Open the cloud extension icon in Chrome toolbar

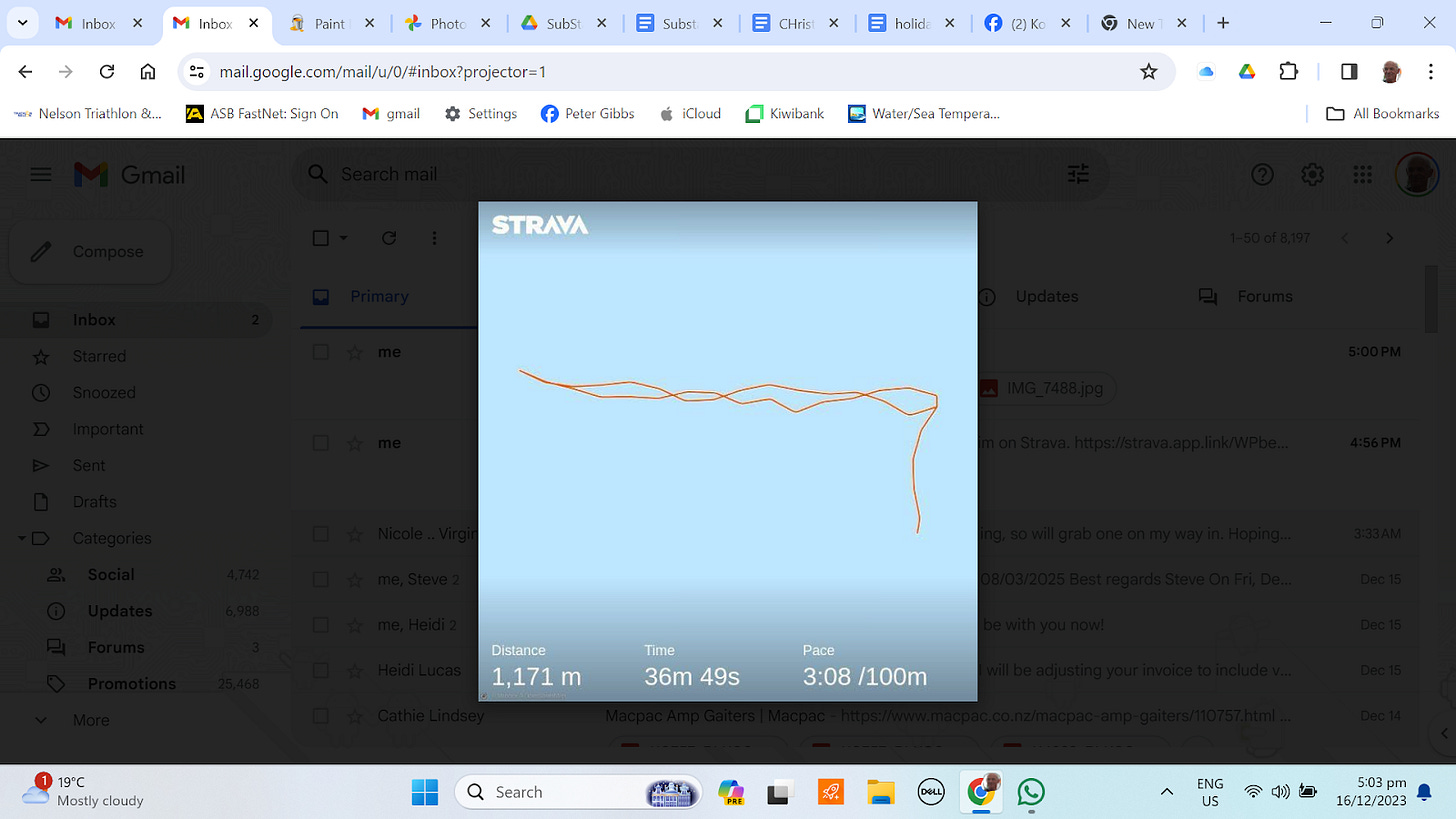(x=1205, y=71)
